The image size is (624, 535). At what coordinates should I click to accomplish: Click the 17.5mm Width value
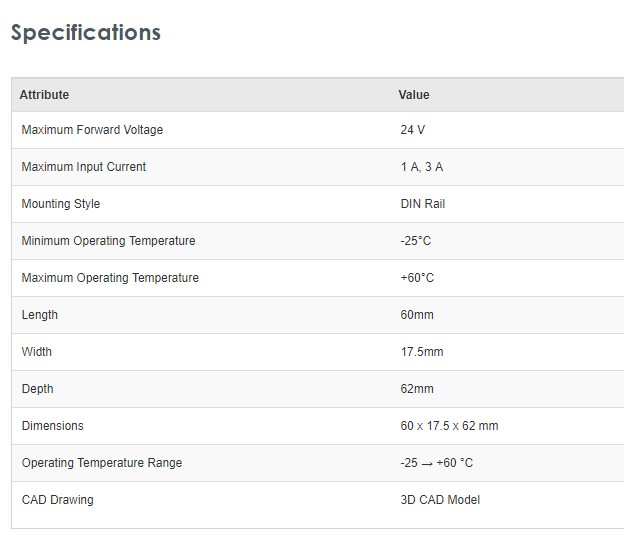point(422,352)
